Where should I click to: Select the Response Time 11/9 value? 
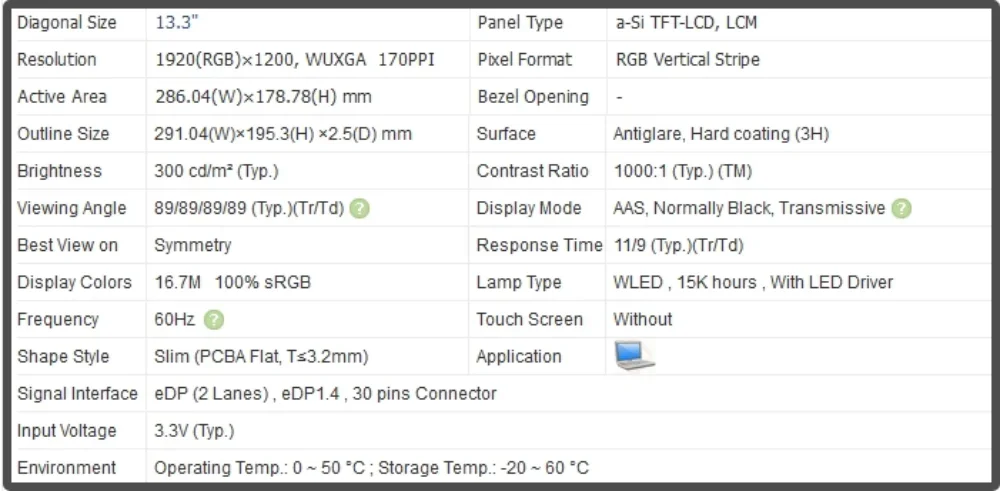[678, 245]
